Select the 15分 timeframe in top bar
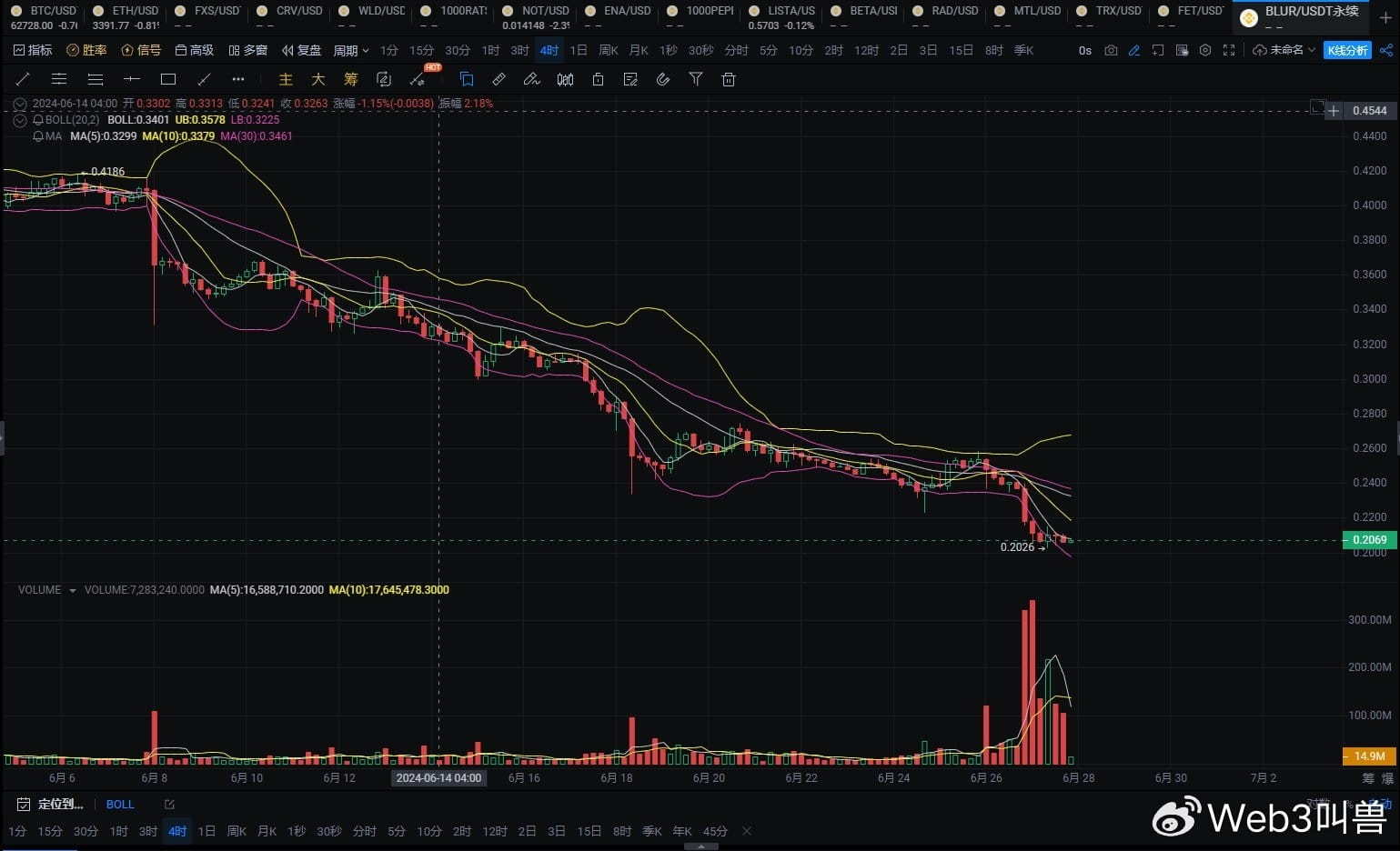Image resolution: width=1400 pixels, height=851 pixels. (x=421, y=50)
